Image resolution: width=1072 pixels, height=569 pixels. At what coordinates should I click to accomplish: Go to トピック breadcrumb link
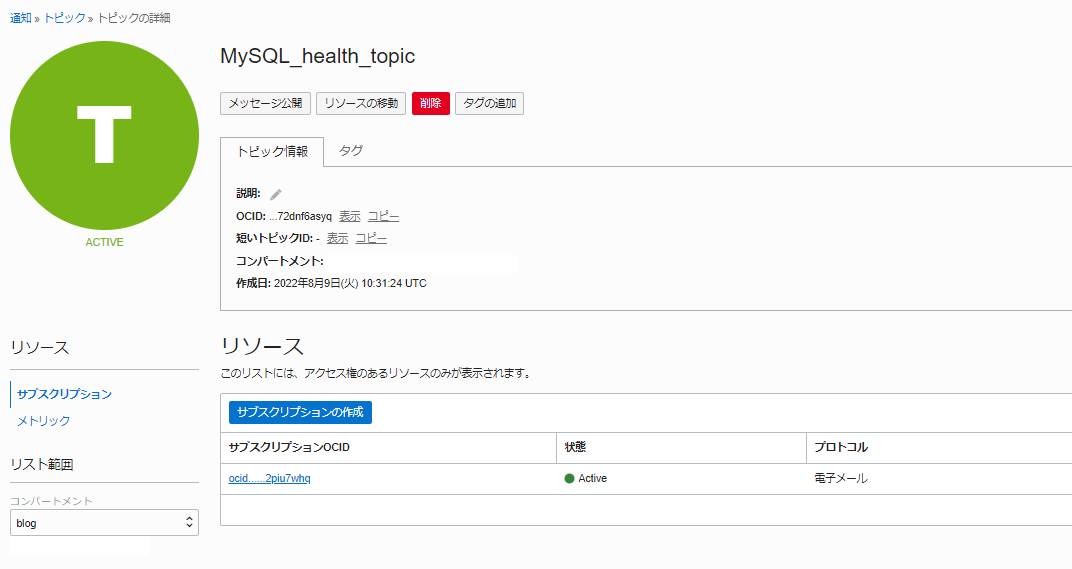click(x=64, y=18)
